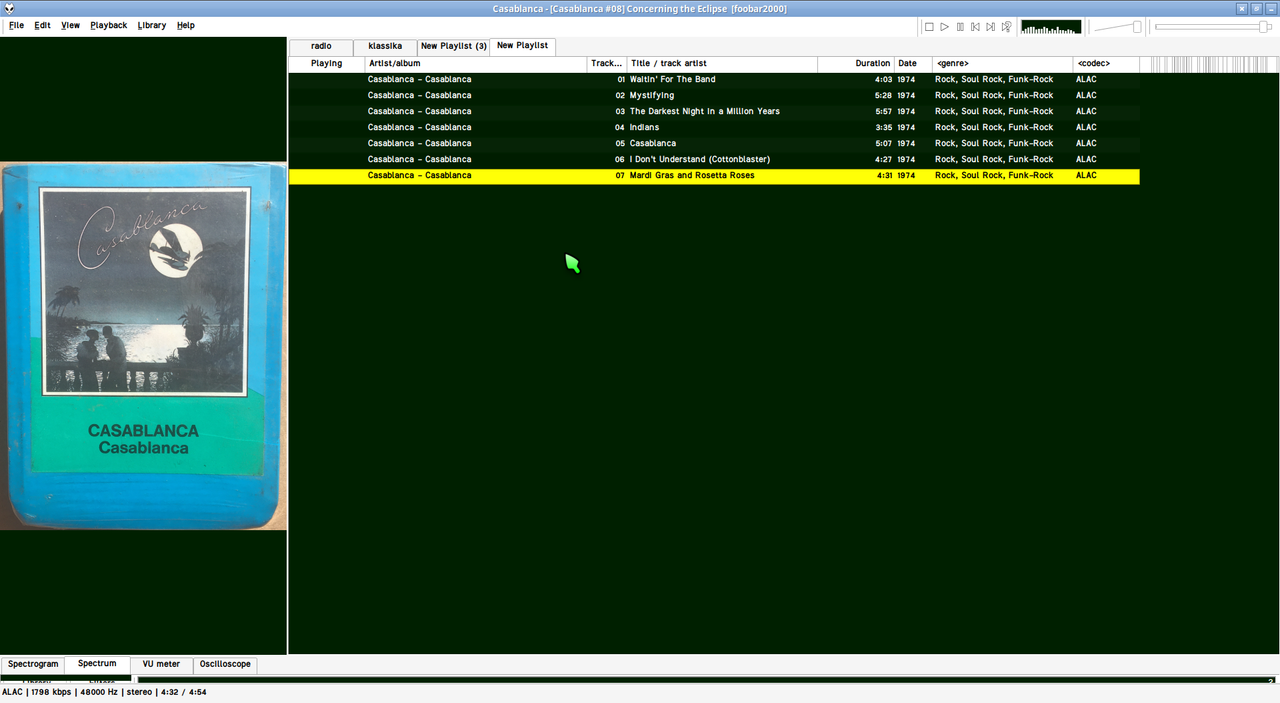Select the active New Playlist tab

[522, 46]
